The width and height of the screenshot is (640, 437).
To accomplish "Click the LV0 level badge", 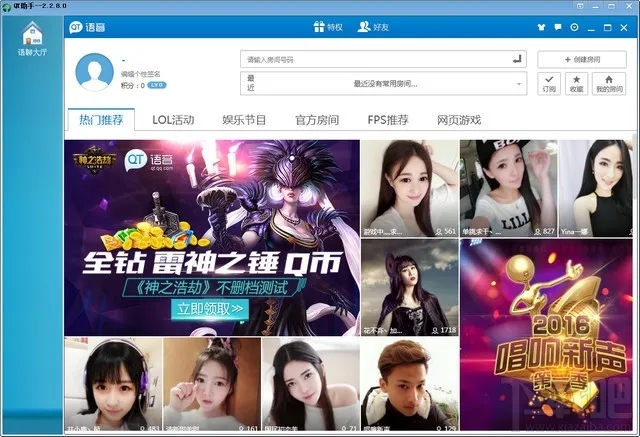I will (x=157, y=85).
